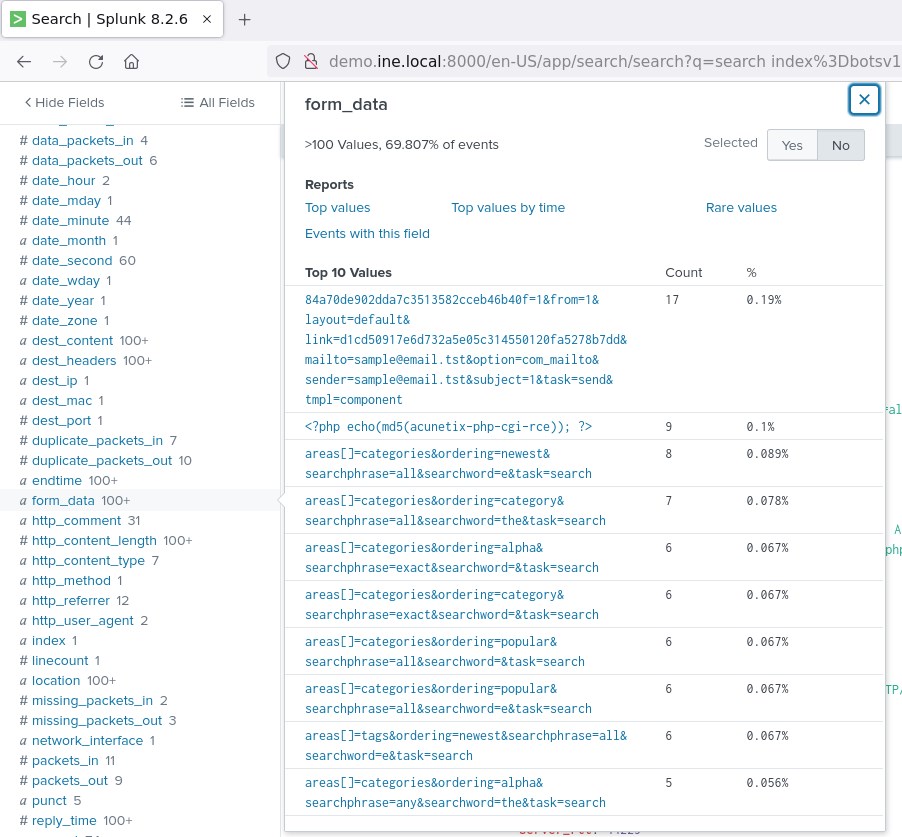Open index field summary

pos(48,640)
